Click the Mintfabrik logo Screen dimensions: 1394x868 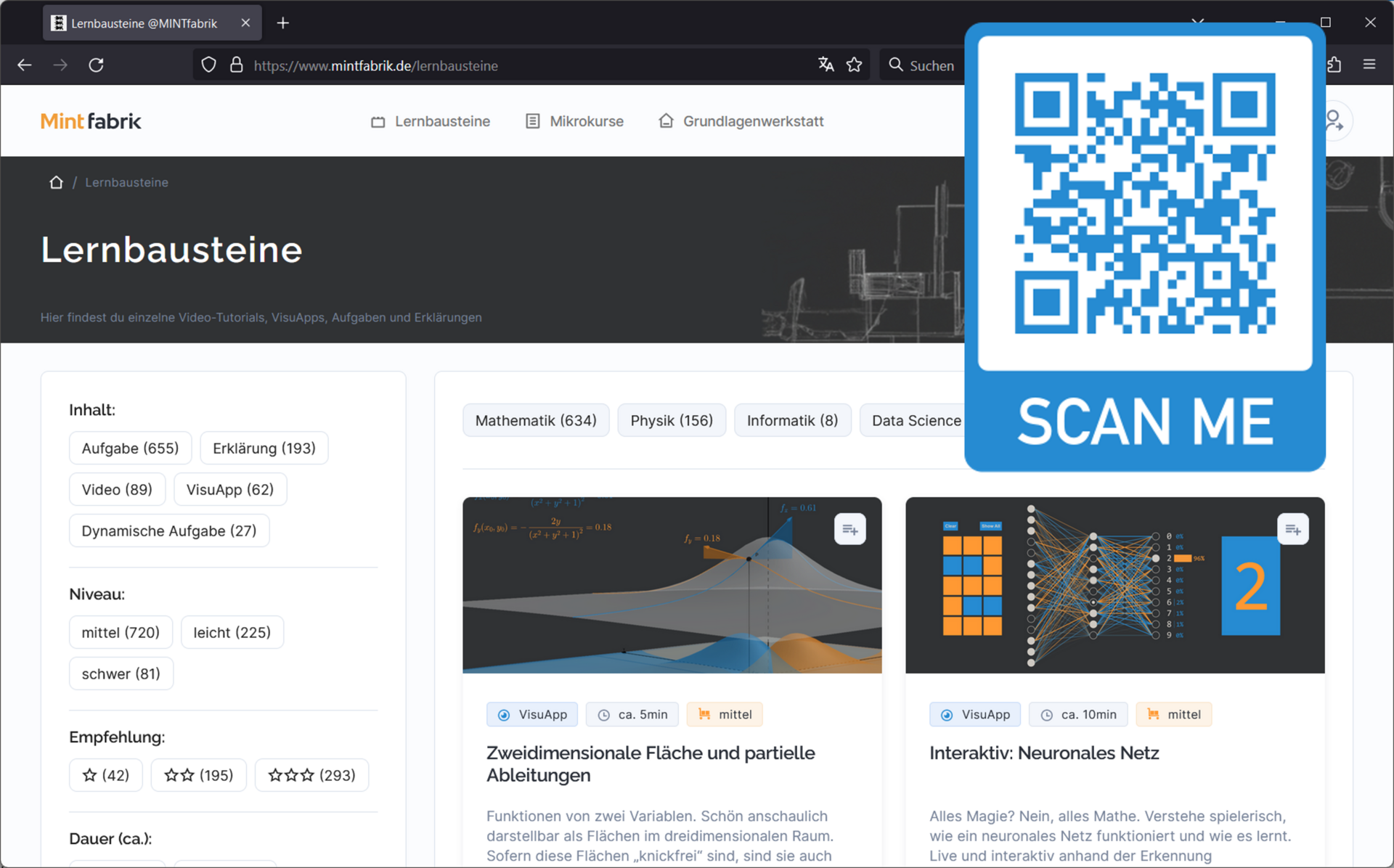point(91,121)
